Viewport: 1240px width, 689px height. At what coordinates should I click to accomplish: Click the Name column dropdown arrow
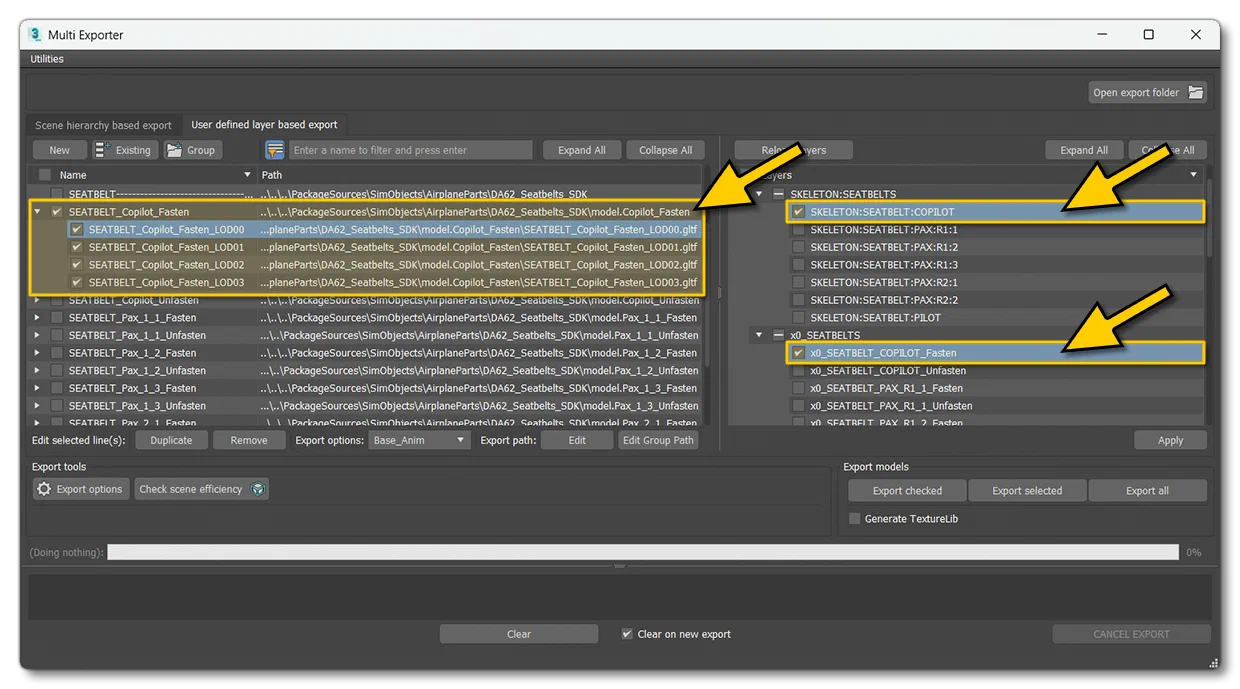pyautogui.click(x=248, y=175)
